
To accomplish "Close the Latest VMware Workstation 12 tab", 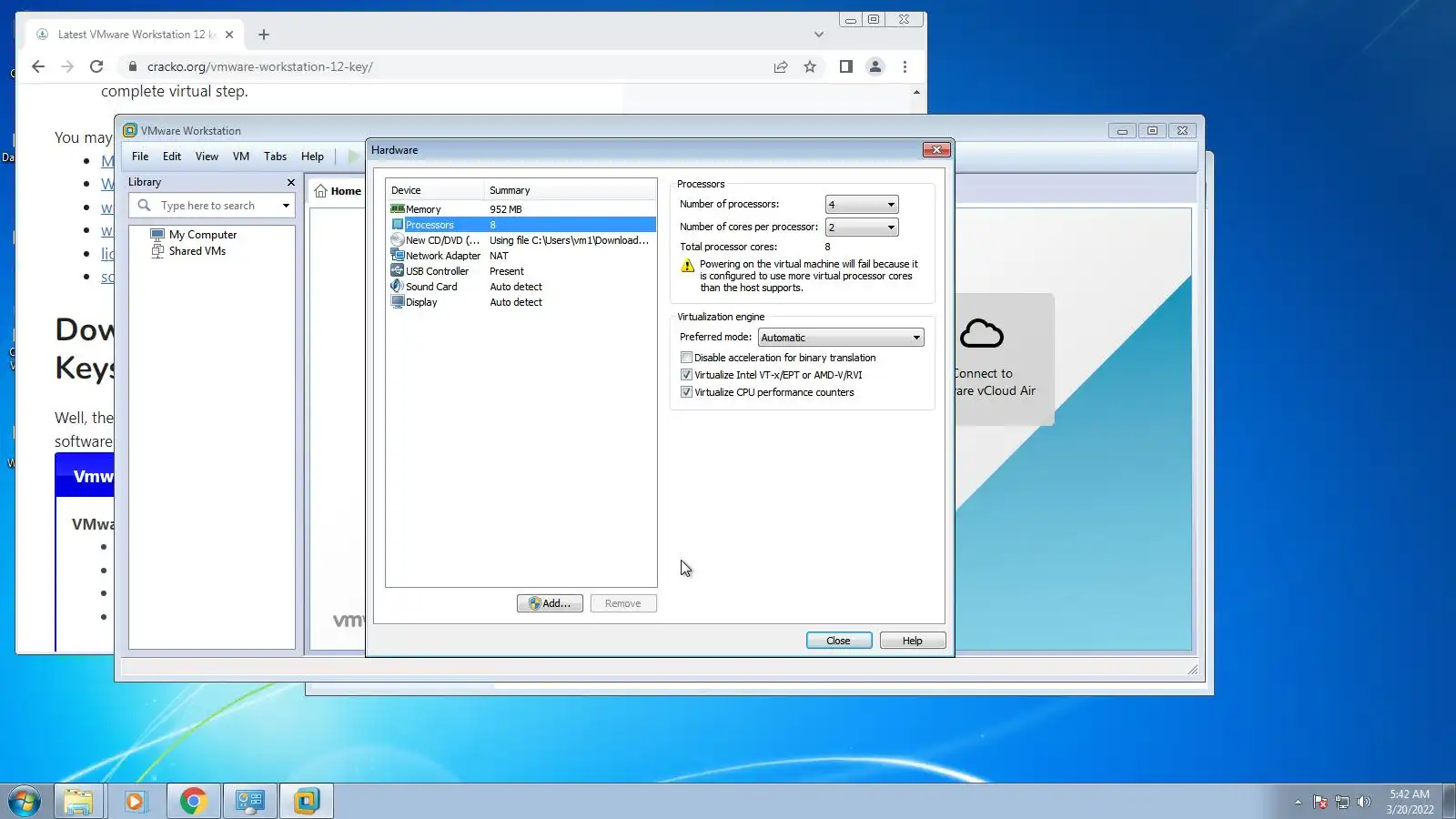I will (229, 35).
